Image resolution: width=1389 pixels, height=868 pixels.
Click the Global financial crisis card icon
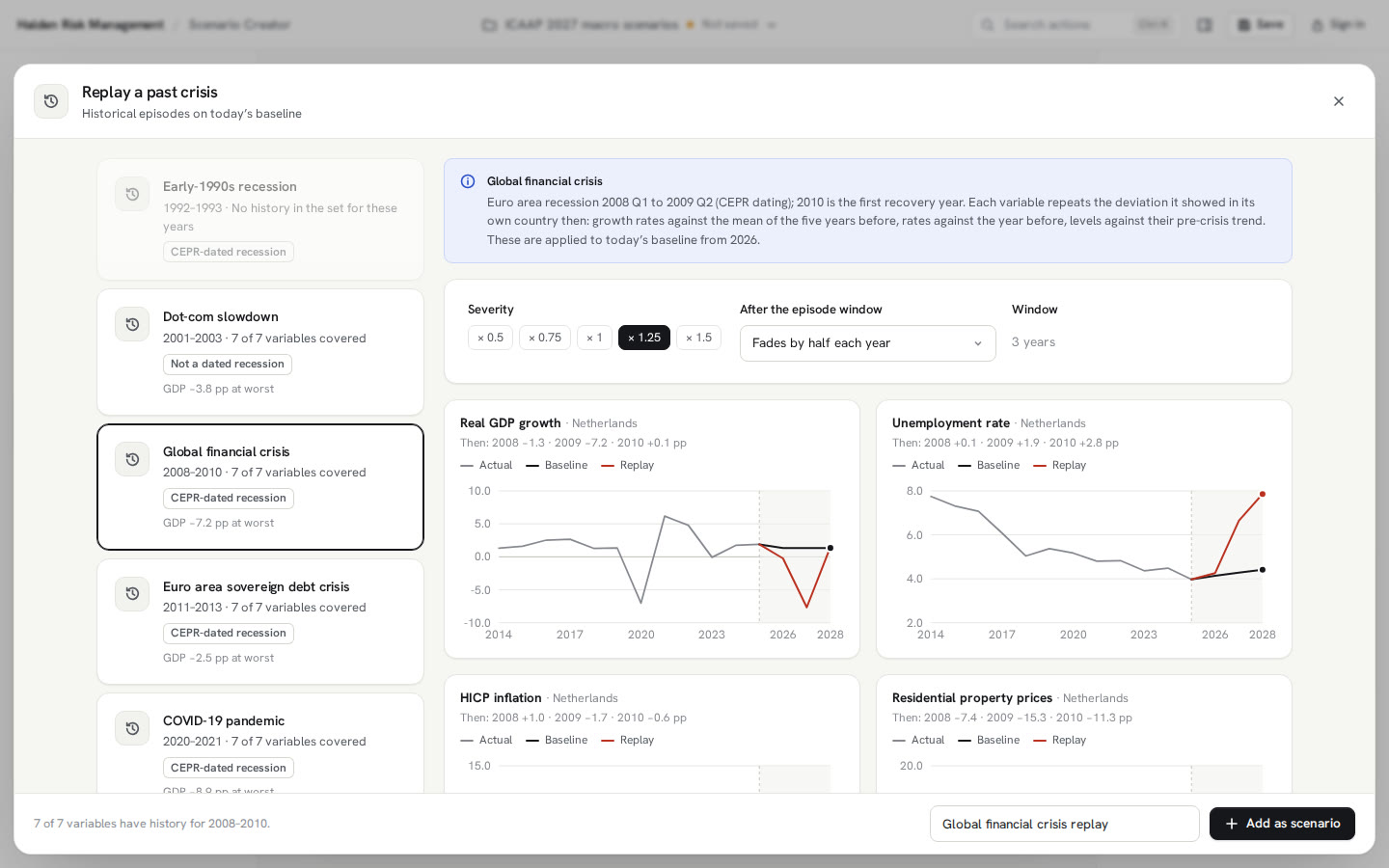tap(132, 459)
